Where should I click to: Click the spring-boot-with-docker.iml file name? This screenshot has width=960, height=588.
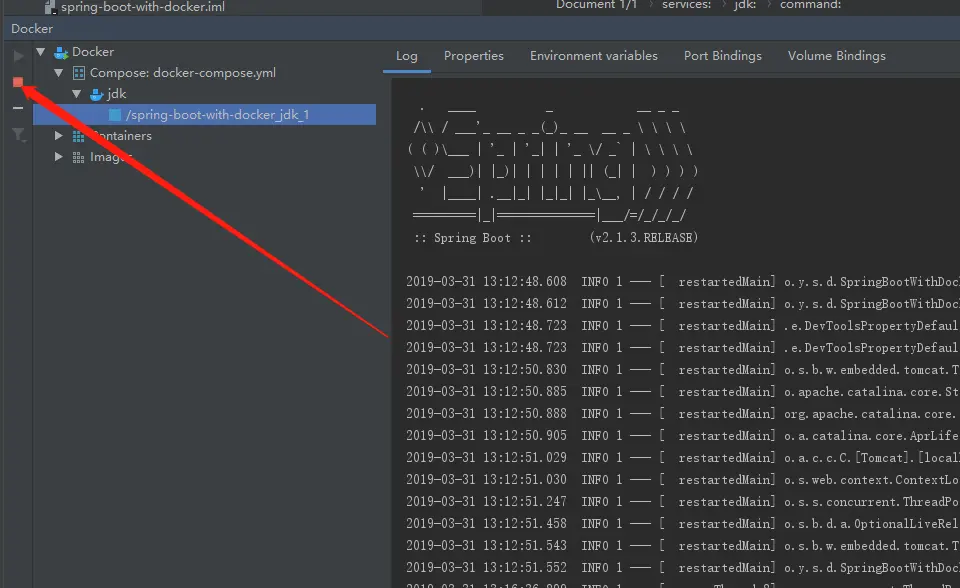coord(143,7)
